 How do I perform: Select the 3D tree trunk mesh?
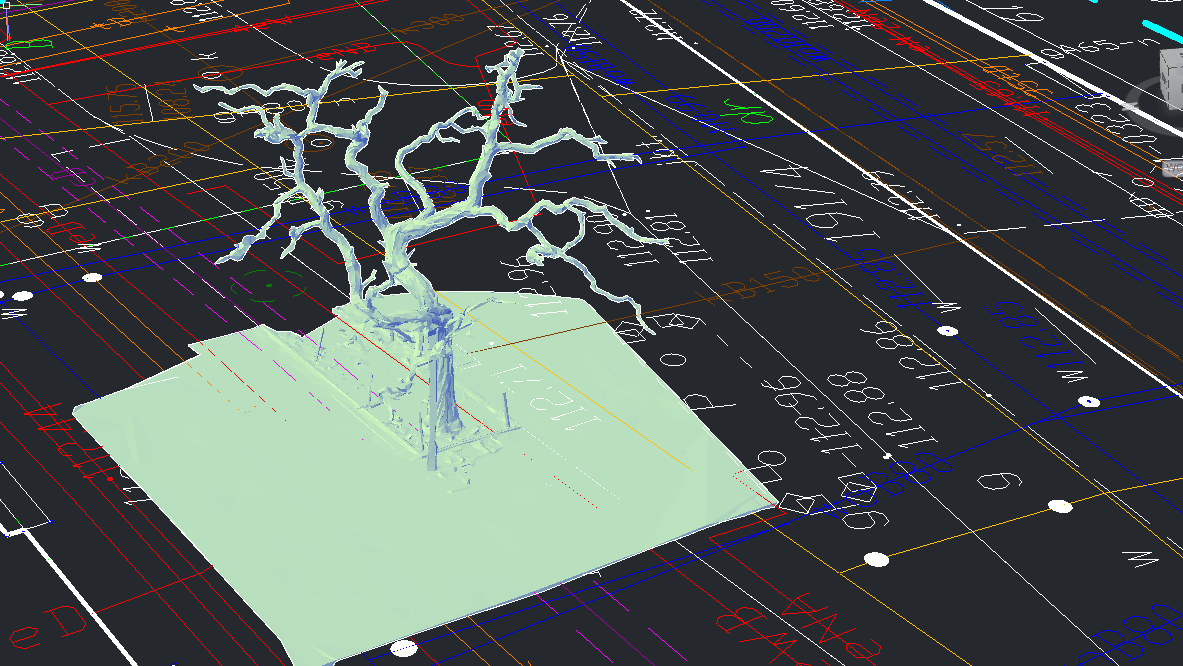pyautogui.click(x=442, y=400)
